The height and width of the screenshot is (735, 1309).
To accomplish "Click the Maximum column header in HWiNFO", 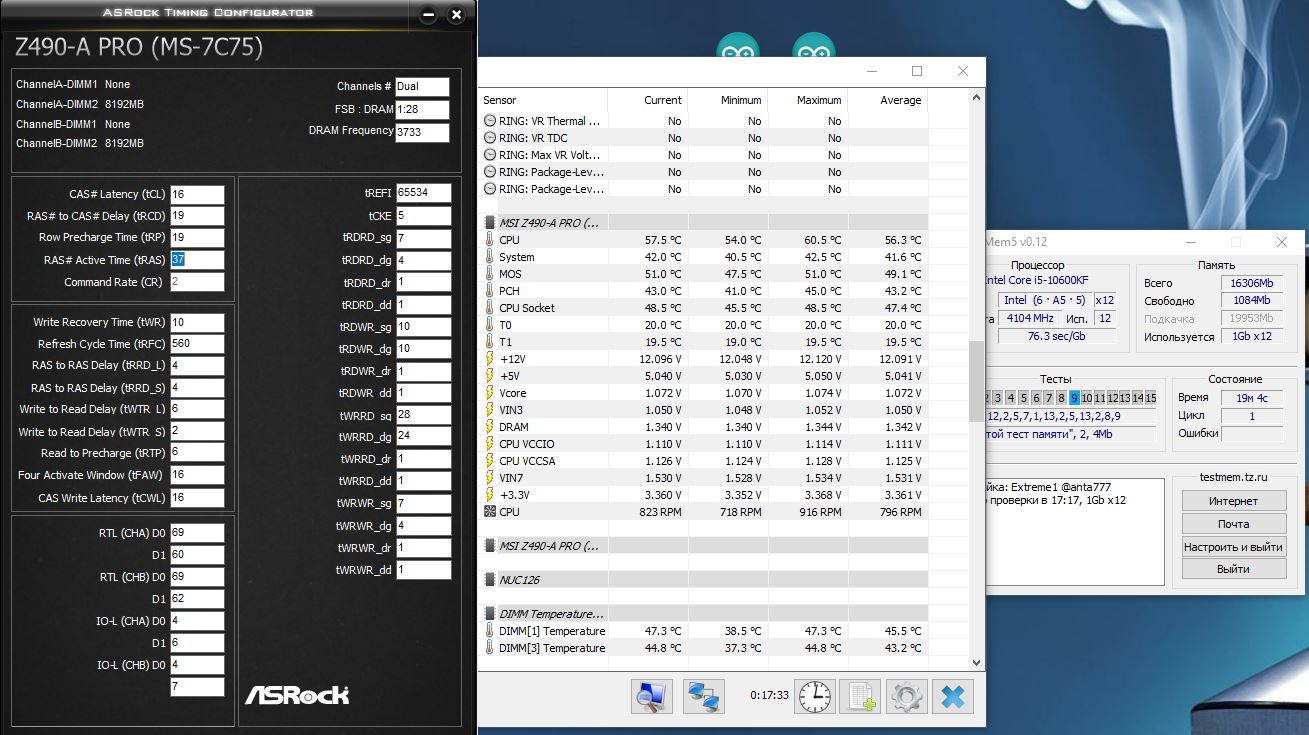I will click(807, 100).
